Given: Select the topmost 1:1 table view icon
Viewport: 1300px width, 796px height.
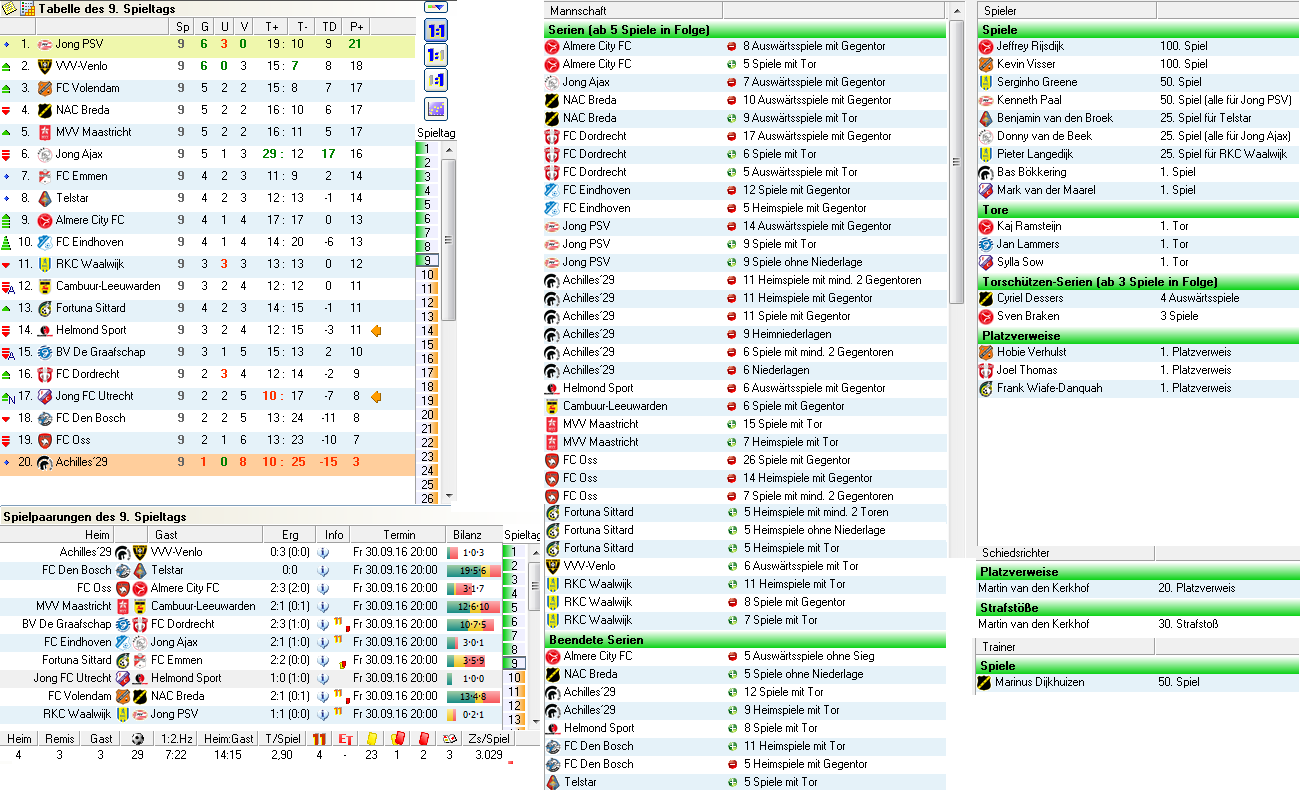Looking at the screenshot, I should [x=436, y=30].
